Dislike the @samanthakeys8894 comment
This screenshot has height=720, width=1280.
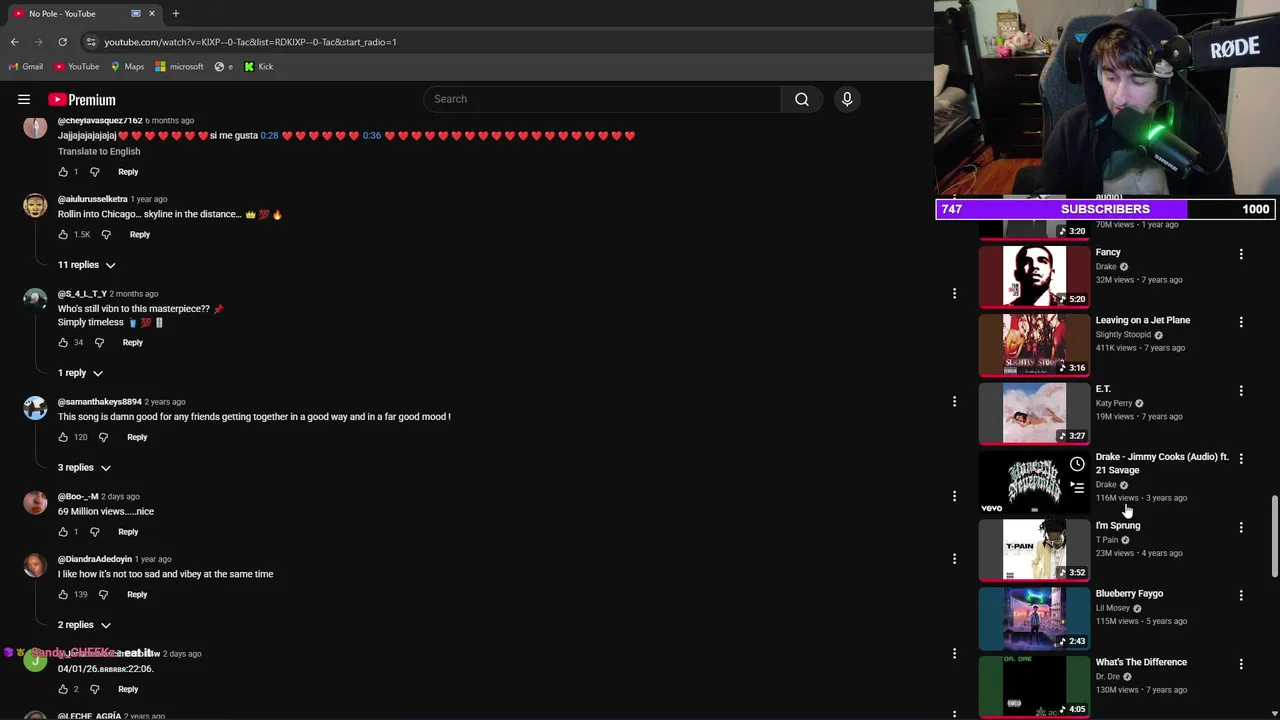click(103, 437)
